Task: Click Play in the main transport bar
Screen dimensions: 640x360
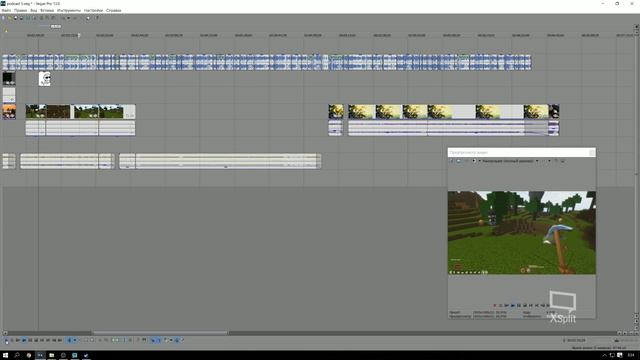Action: [x=24, y=340]
